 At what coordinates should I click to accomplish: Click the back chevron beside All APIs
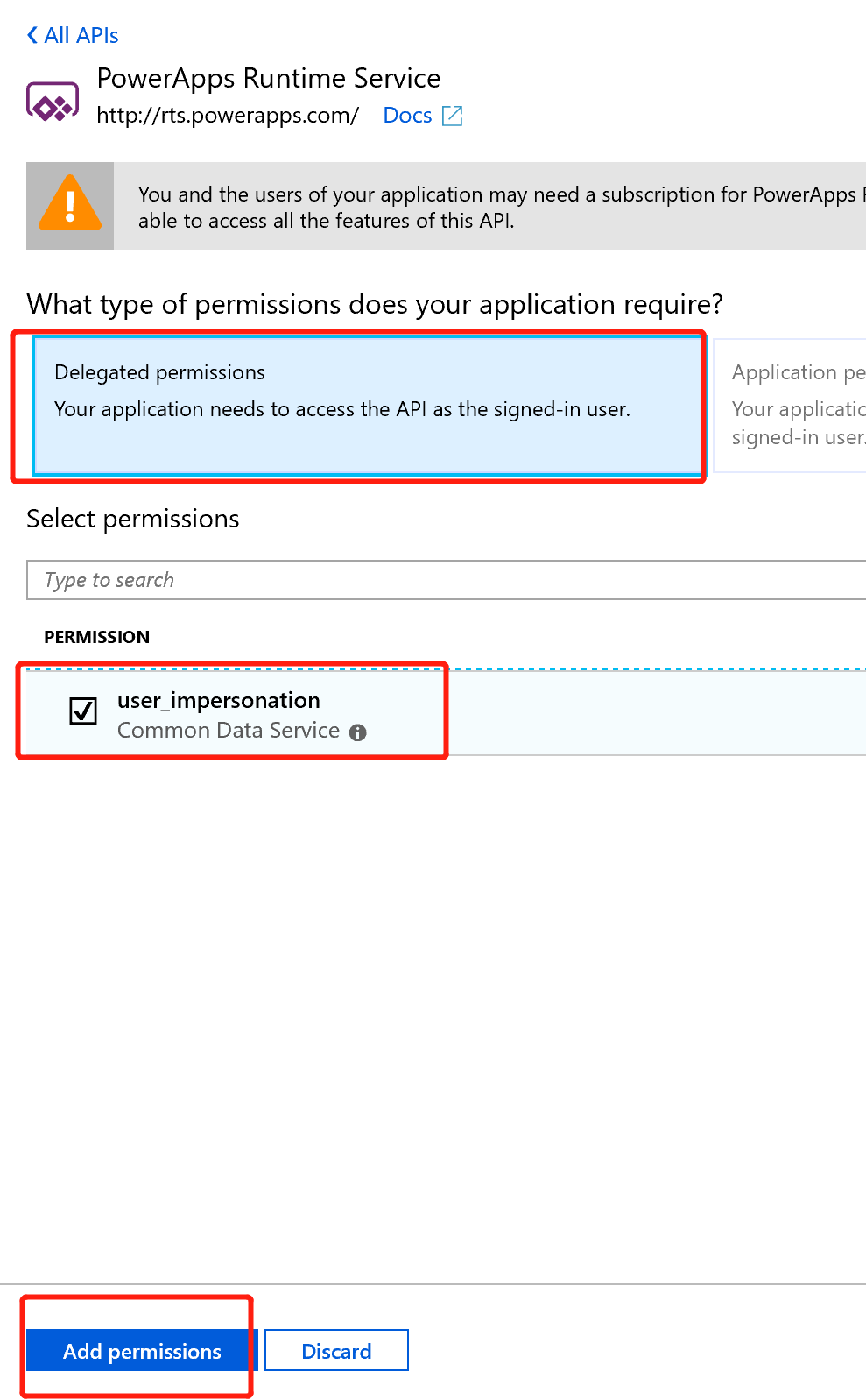pos(32,35)
